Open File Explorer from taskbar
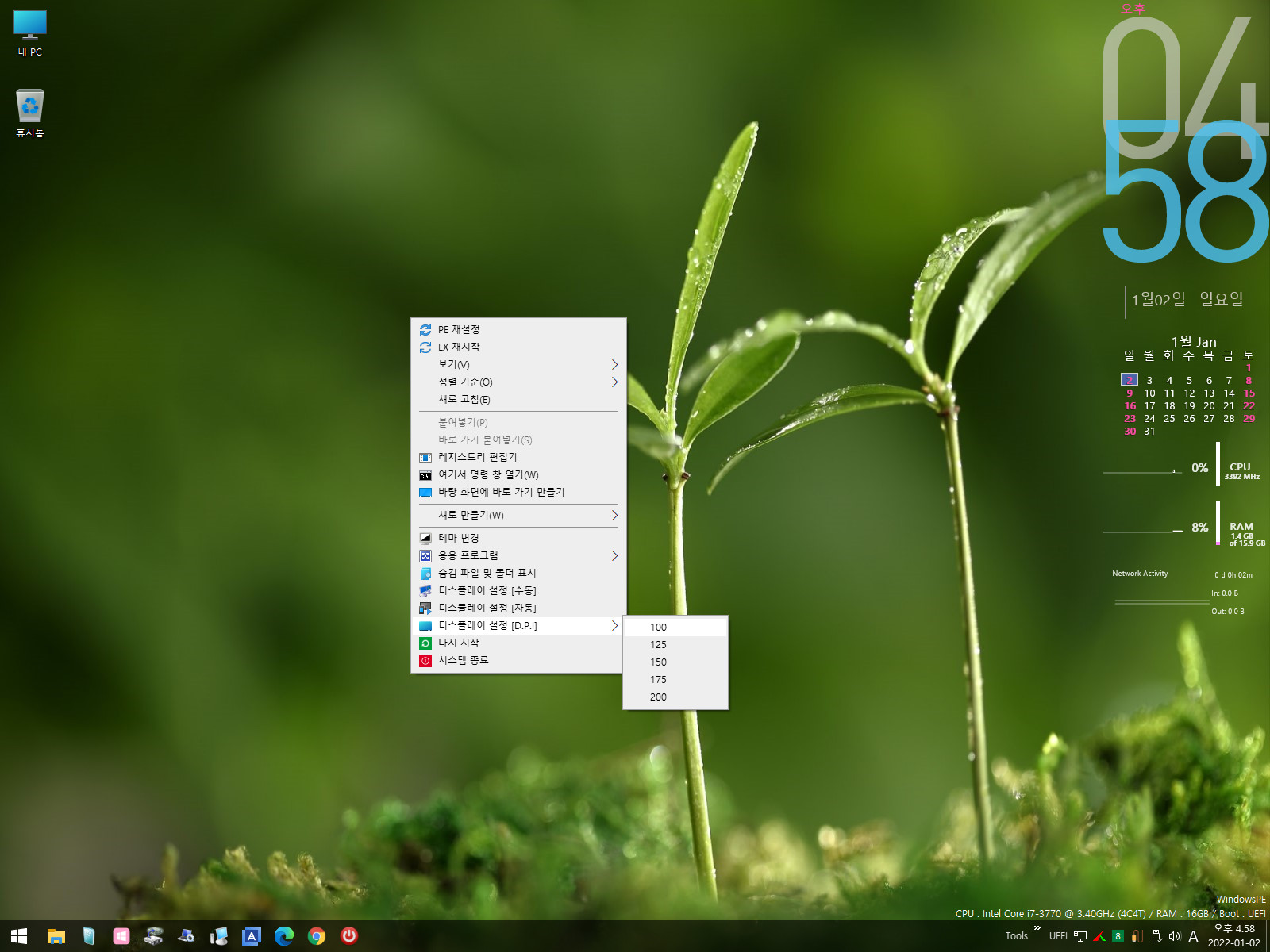The width and height of the screenshot is (1270, 952). [x=56, y=936]
